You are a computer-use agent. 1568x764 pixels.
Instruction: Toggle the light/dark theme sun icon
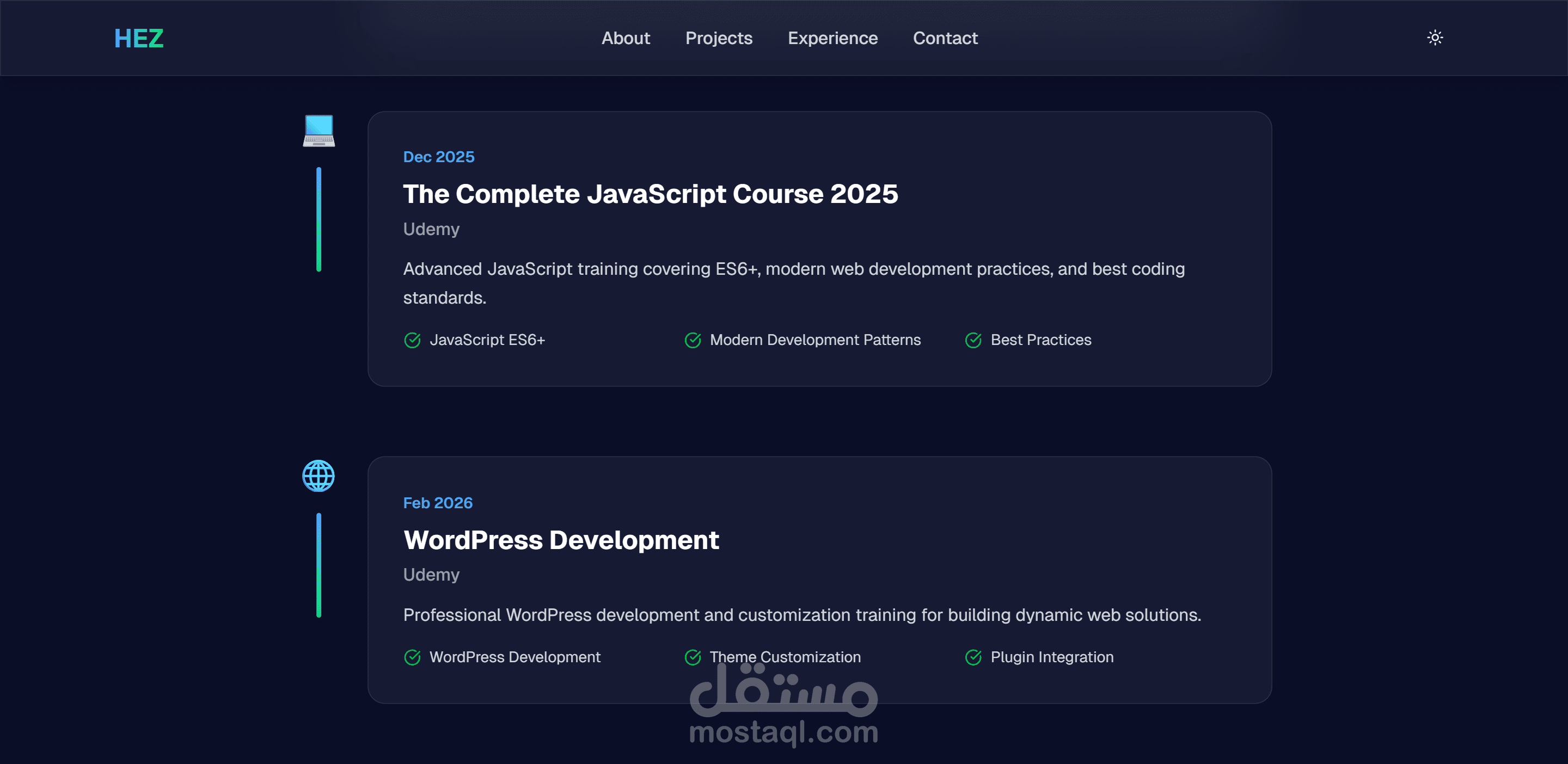click(x=1435, y=38)
